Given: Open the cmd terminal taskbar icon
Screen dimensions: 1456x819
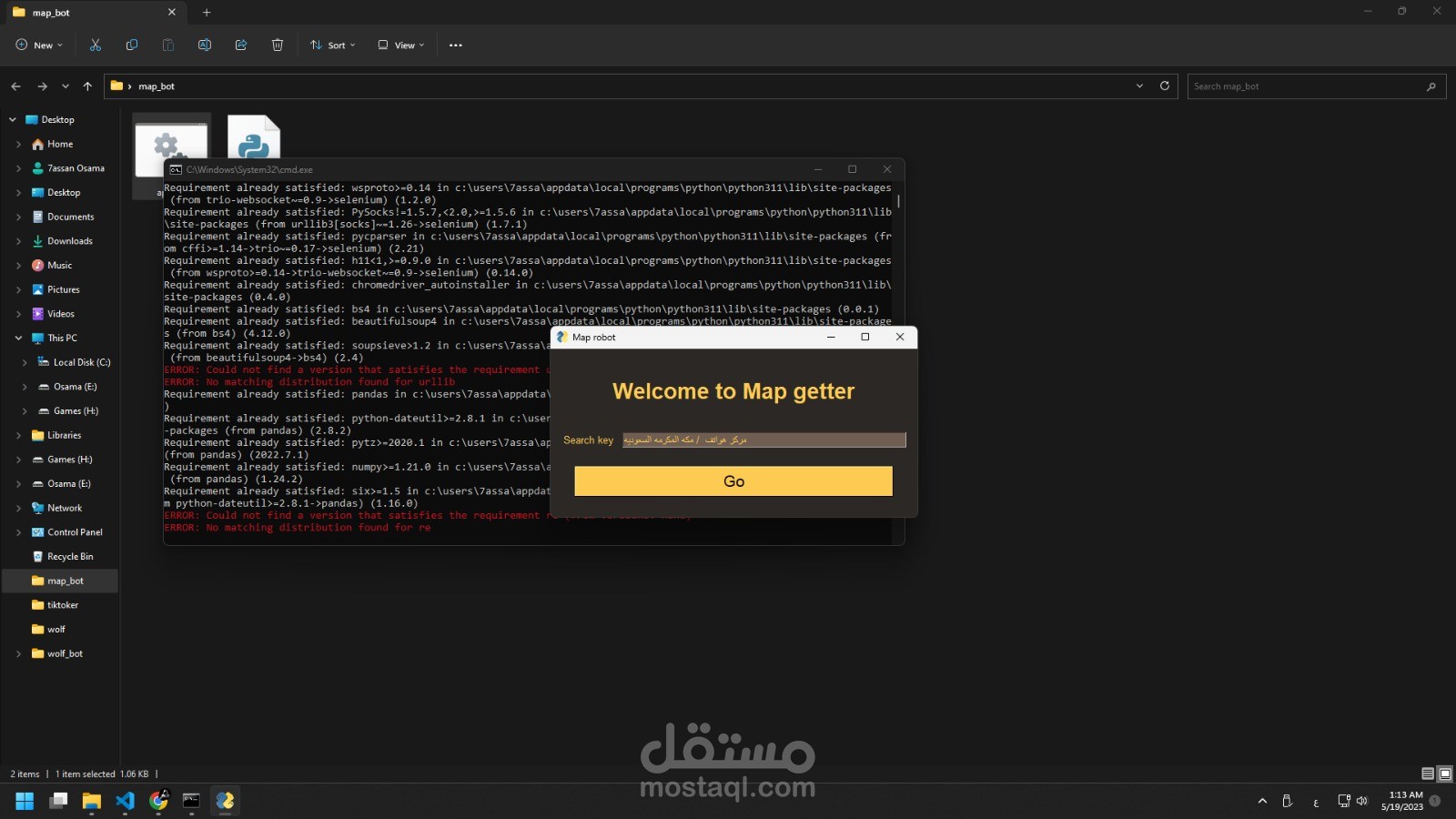Looking at the screenshot, I should 192,801.
